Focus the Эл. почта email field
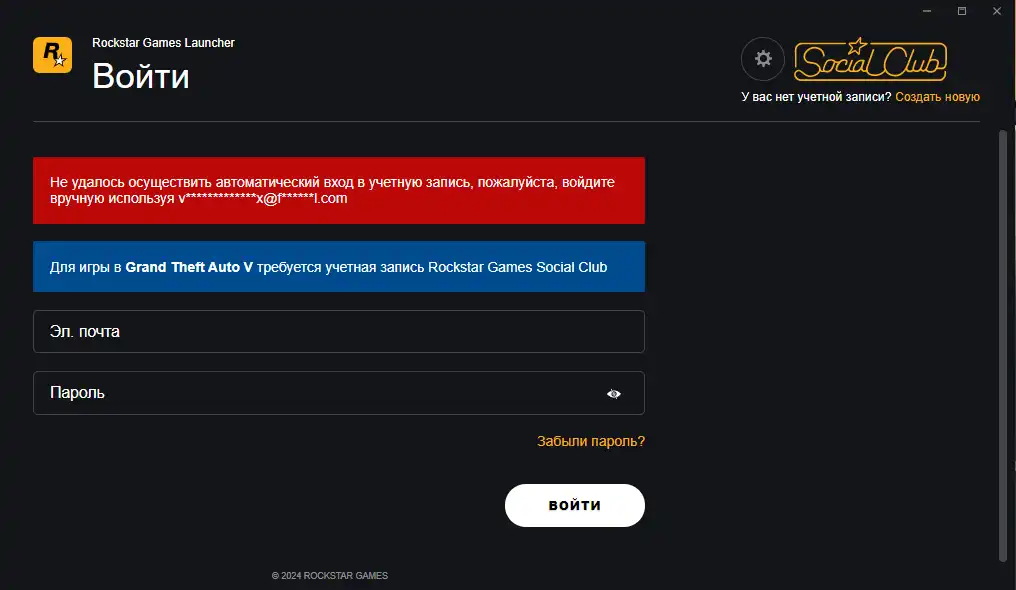 click(339, 332)
